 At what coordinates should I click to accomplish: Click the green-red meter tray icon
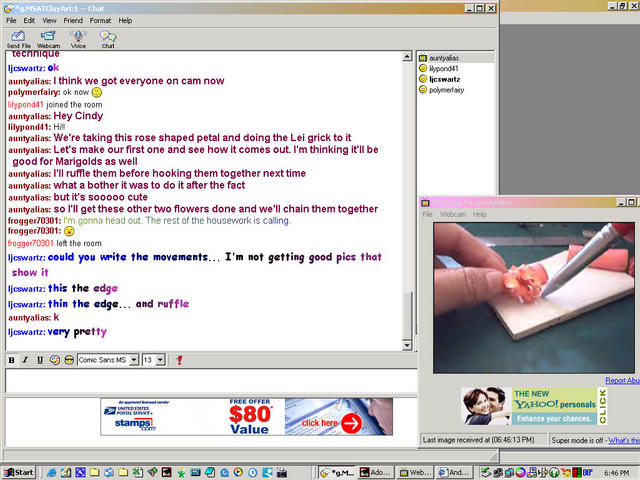coord(577,473)
